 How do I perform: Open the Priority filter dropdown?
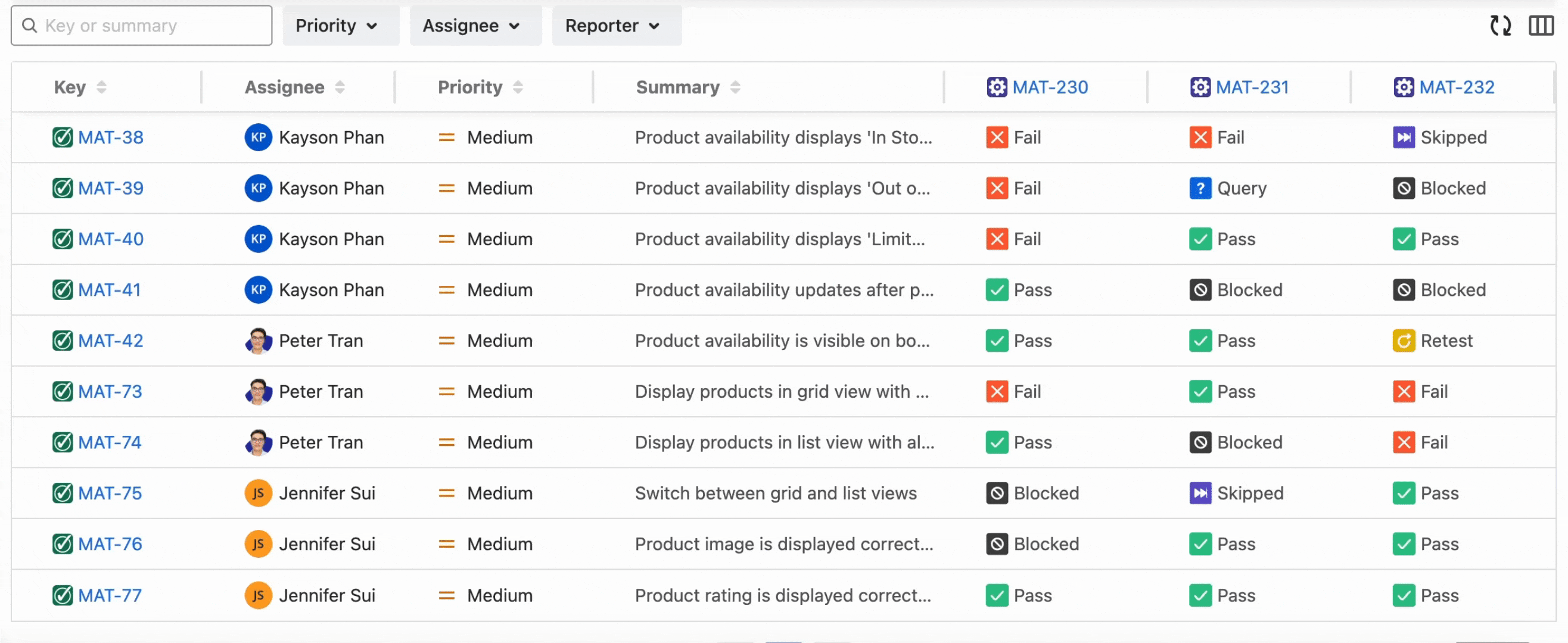point(340,26)
